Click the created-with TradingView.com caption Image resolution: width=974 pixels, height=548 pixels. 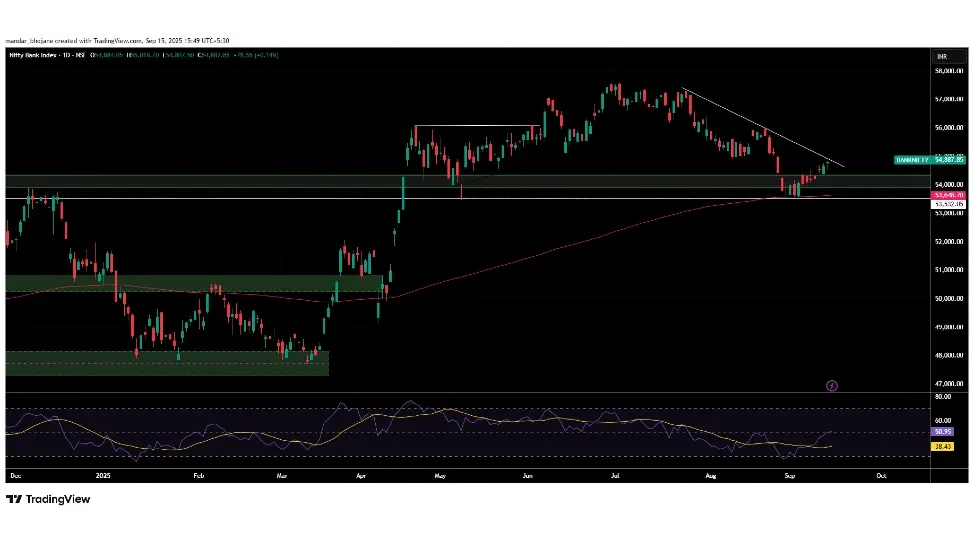coord(117,40)
